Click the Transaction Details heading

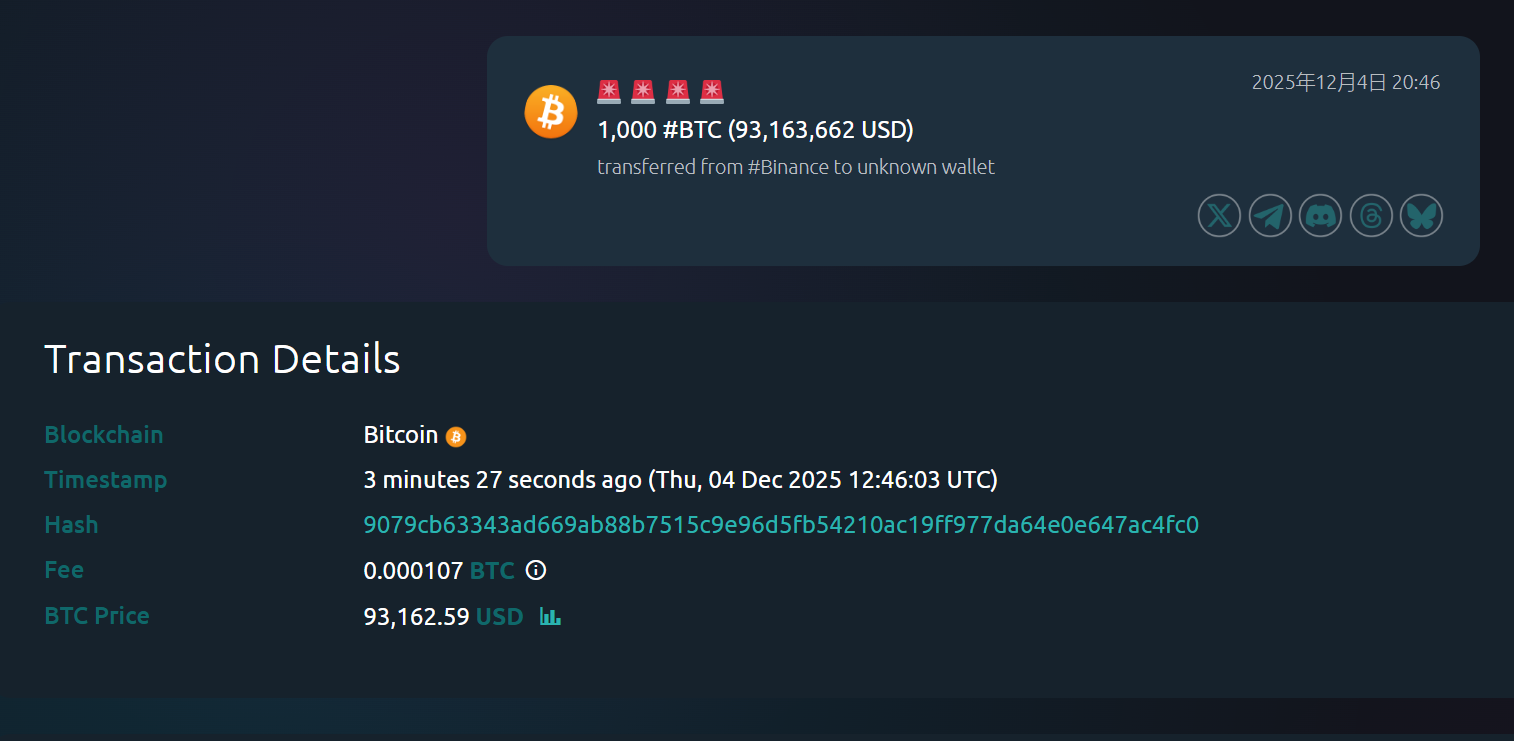click(222, 359)
